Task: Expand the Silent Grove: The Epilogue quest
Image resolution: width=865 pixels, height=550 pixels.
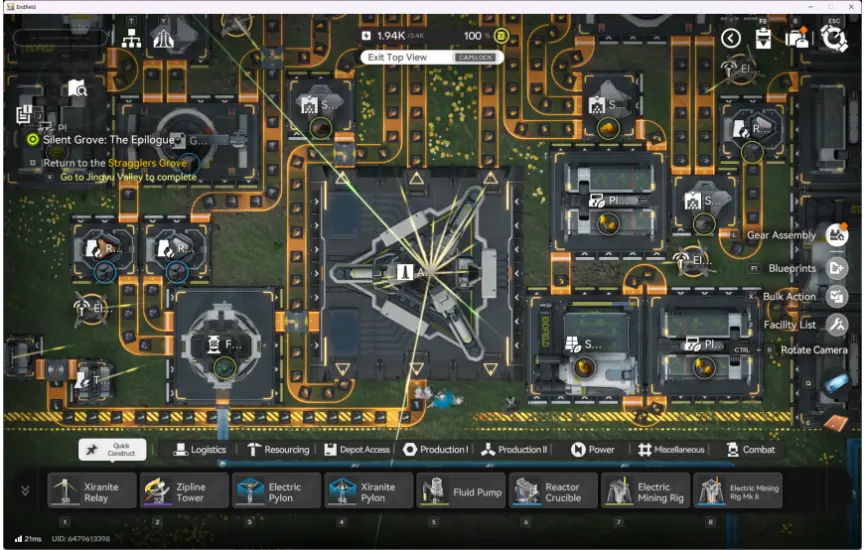Action: [x=101, y=140]
